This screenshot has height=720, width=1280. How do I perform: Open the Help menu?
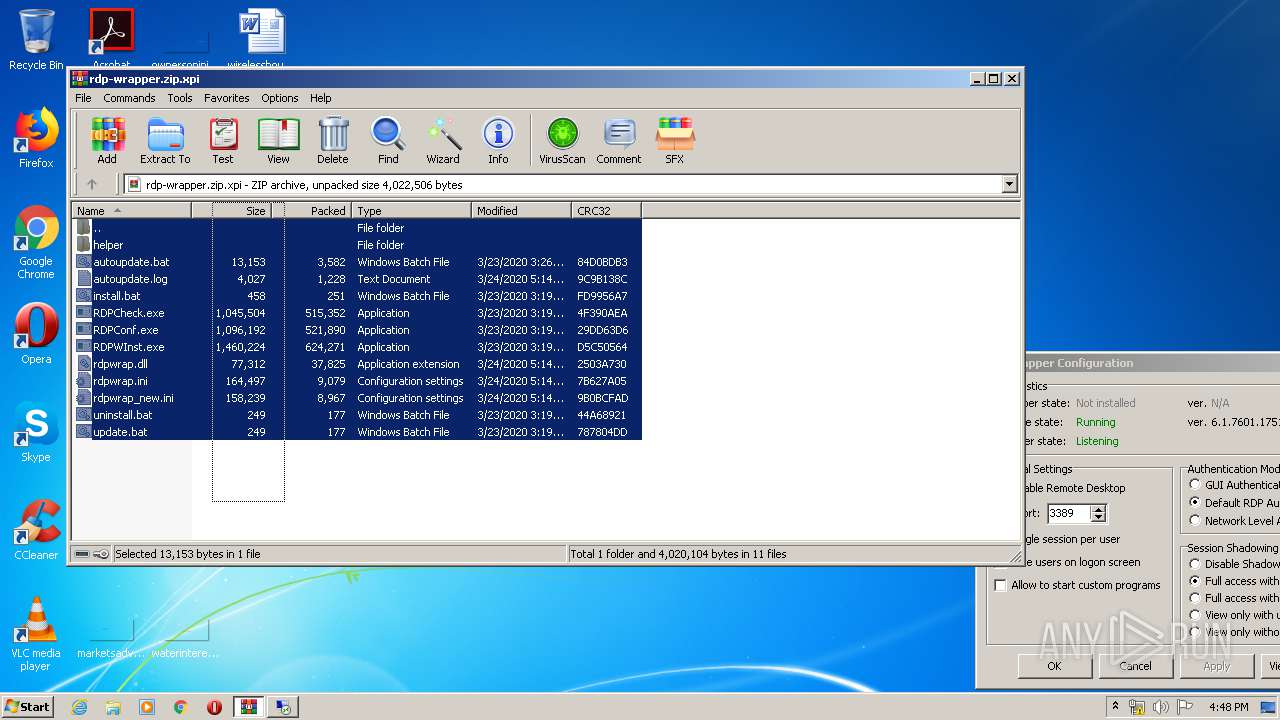tap(320, 98)
